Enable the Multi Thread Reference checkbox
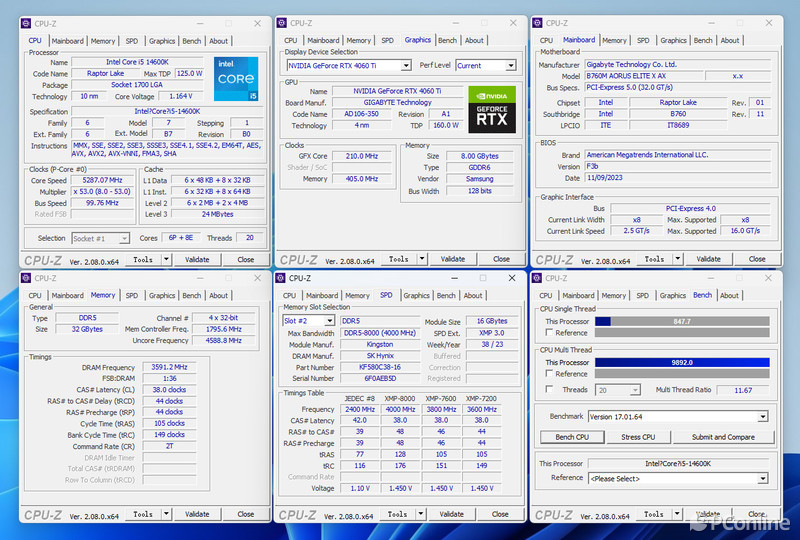This screenshot has height=540, width=800. click(x=547, y=374)
